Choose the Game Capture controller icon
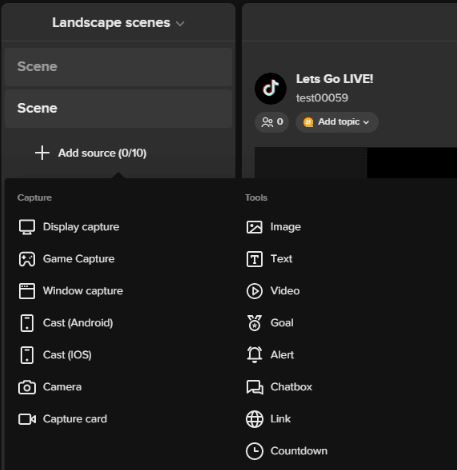This screenshot has height=470, width=457. (x=27, y=259)
